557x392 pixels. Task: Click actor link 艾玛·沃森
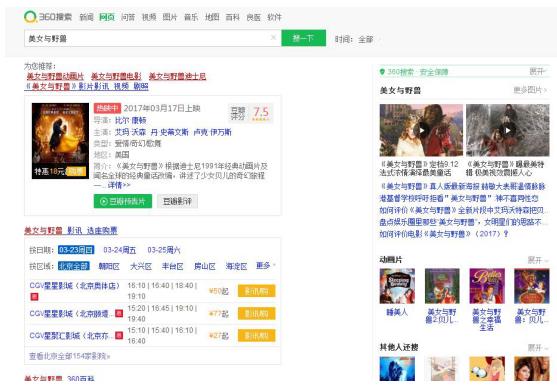pyautogui.click(x=130, y=132)
